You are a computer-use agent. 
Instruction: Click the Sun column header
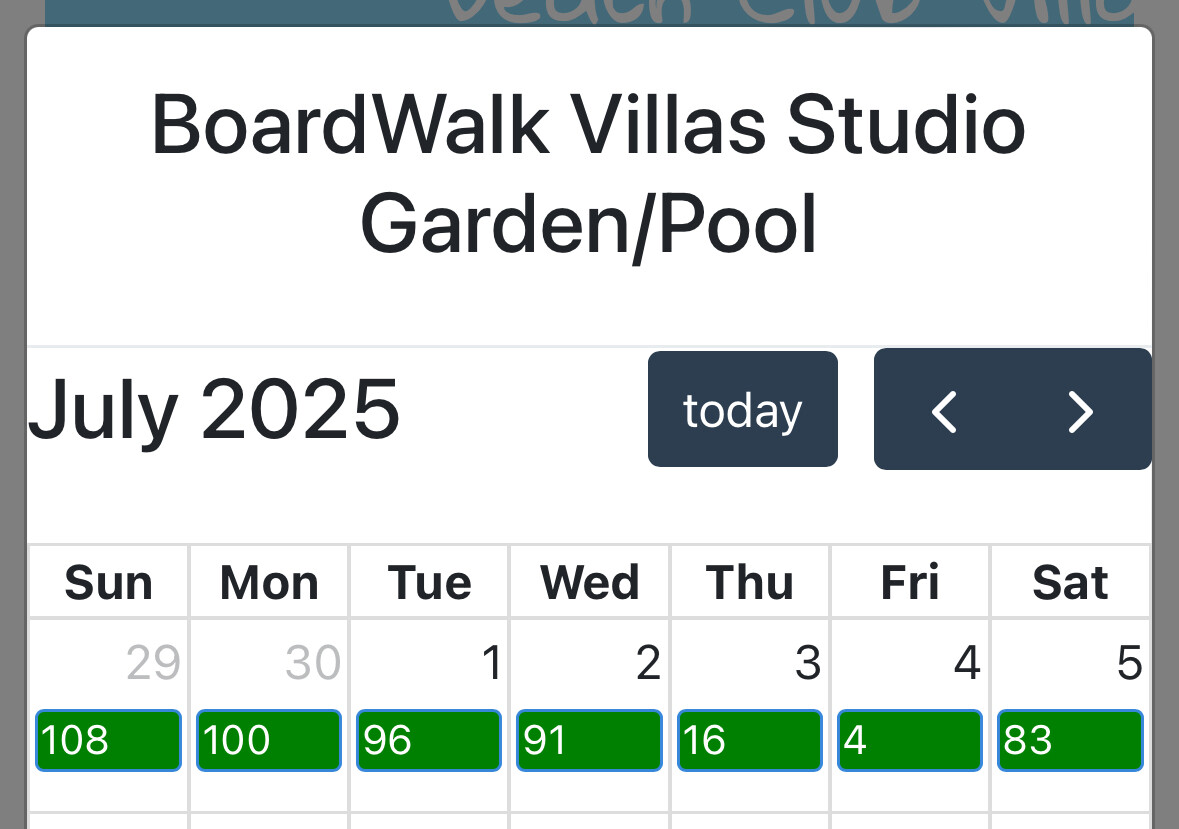pos(108,583)
